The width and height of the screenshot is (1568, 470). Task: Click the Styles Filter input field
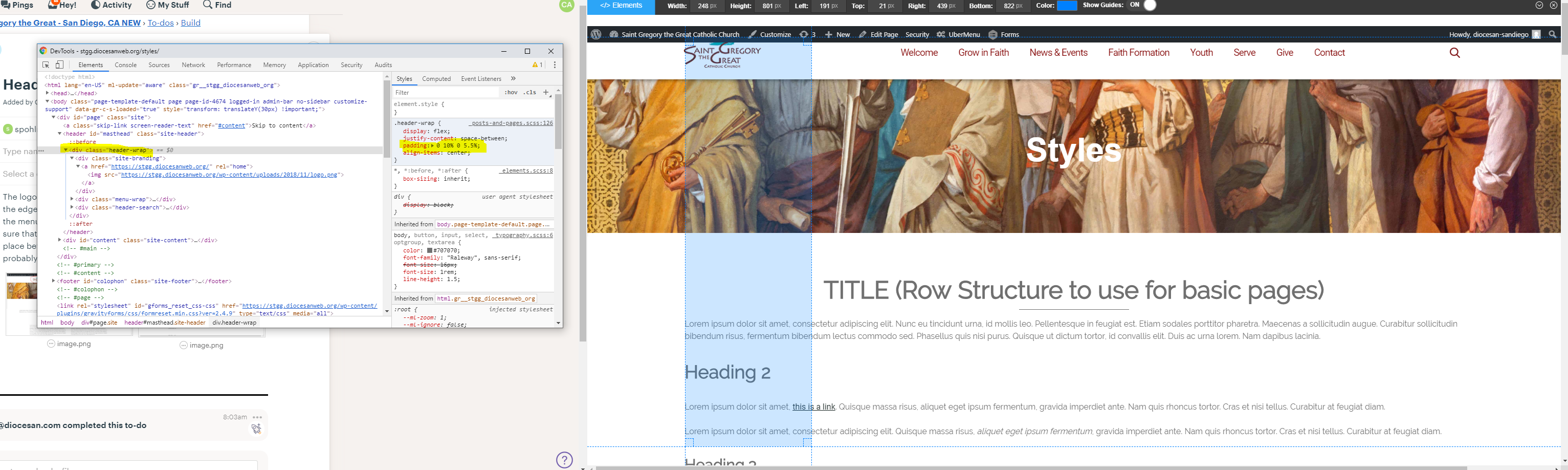tap(446, 93)
